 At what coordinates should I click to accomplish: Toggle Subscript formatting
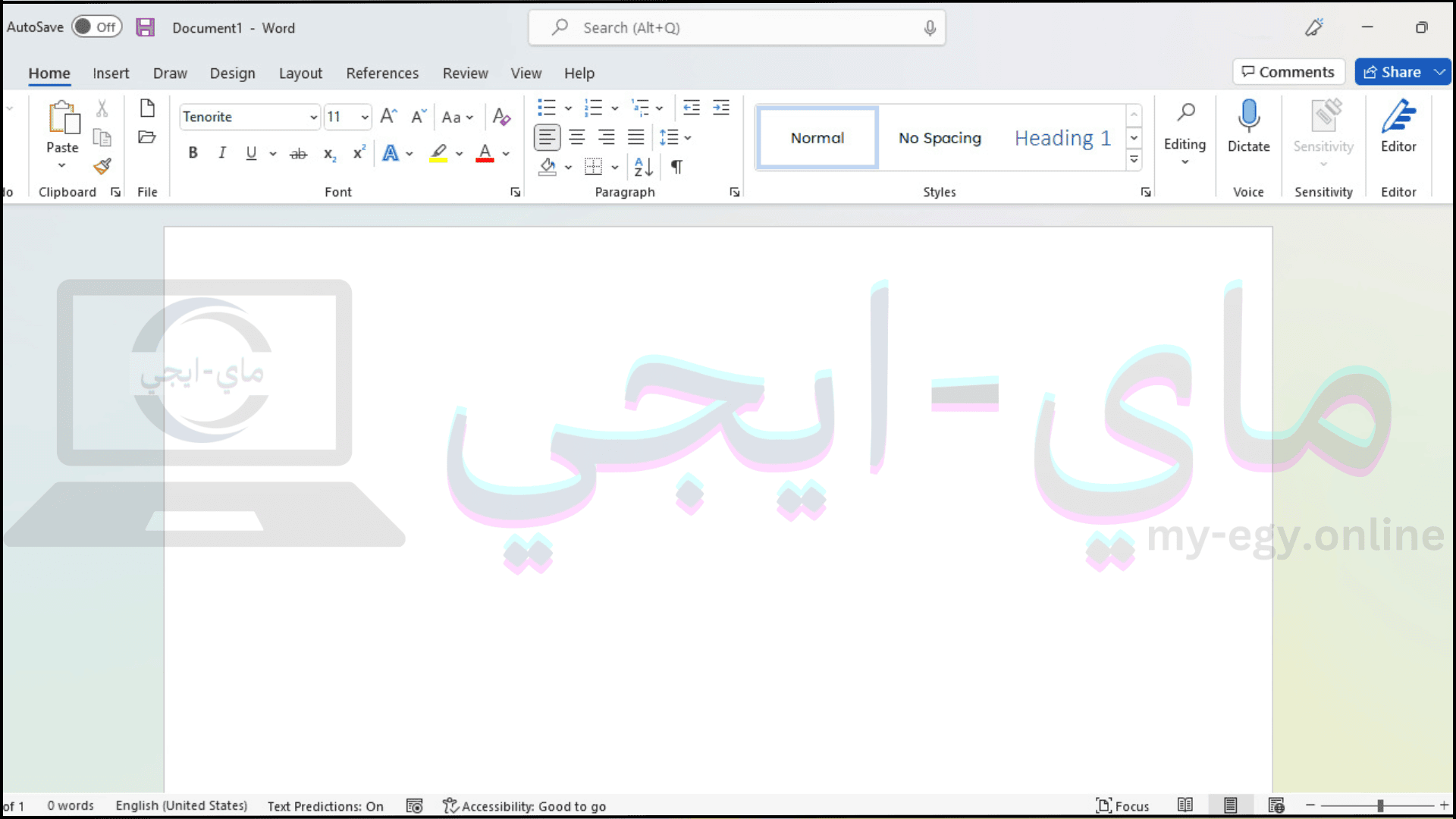pyautogui.click(x=330, y=154)
